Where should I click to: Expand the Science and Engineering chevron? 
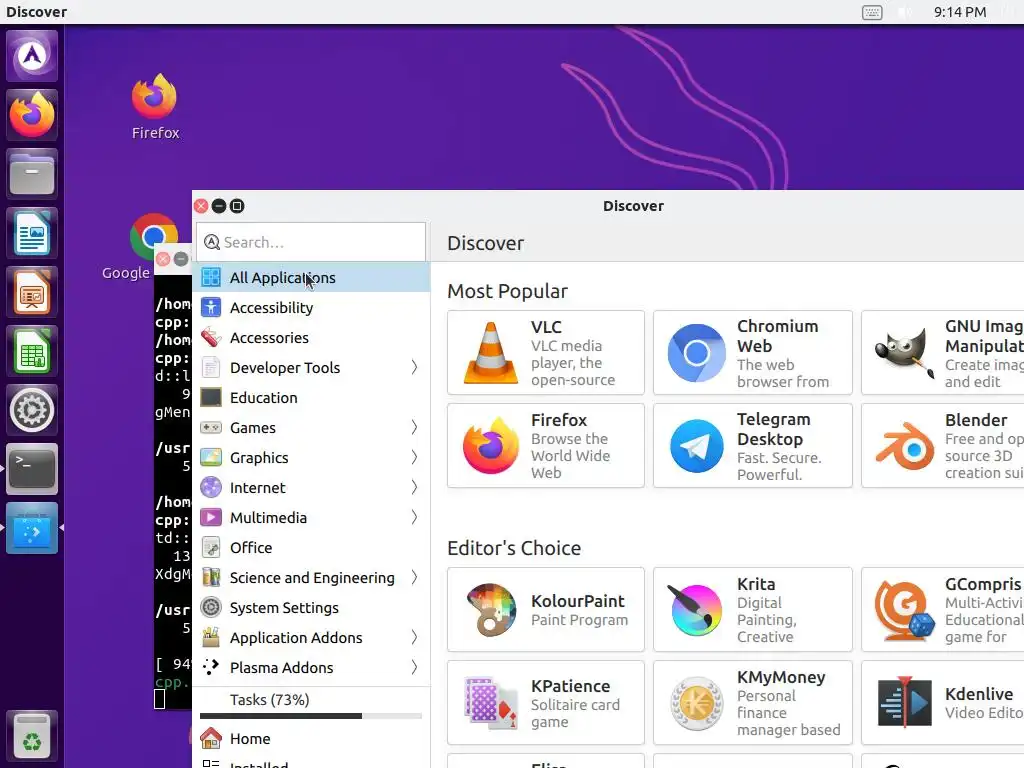click(x=414, y=578)
